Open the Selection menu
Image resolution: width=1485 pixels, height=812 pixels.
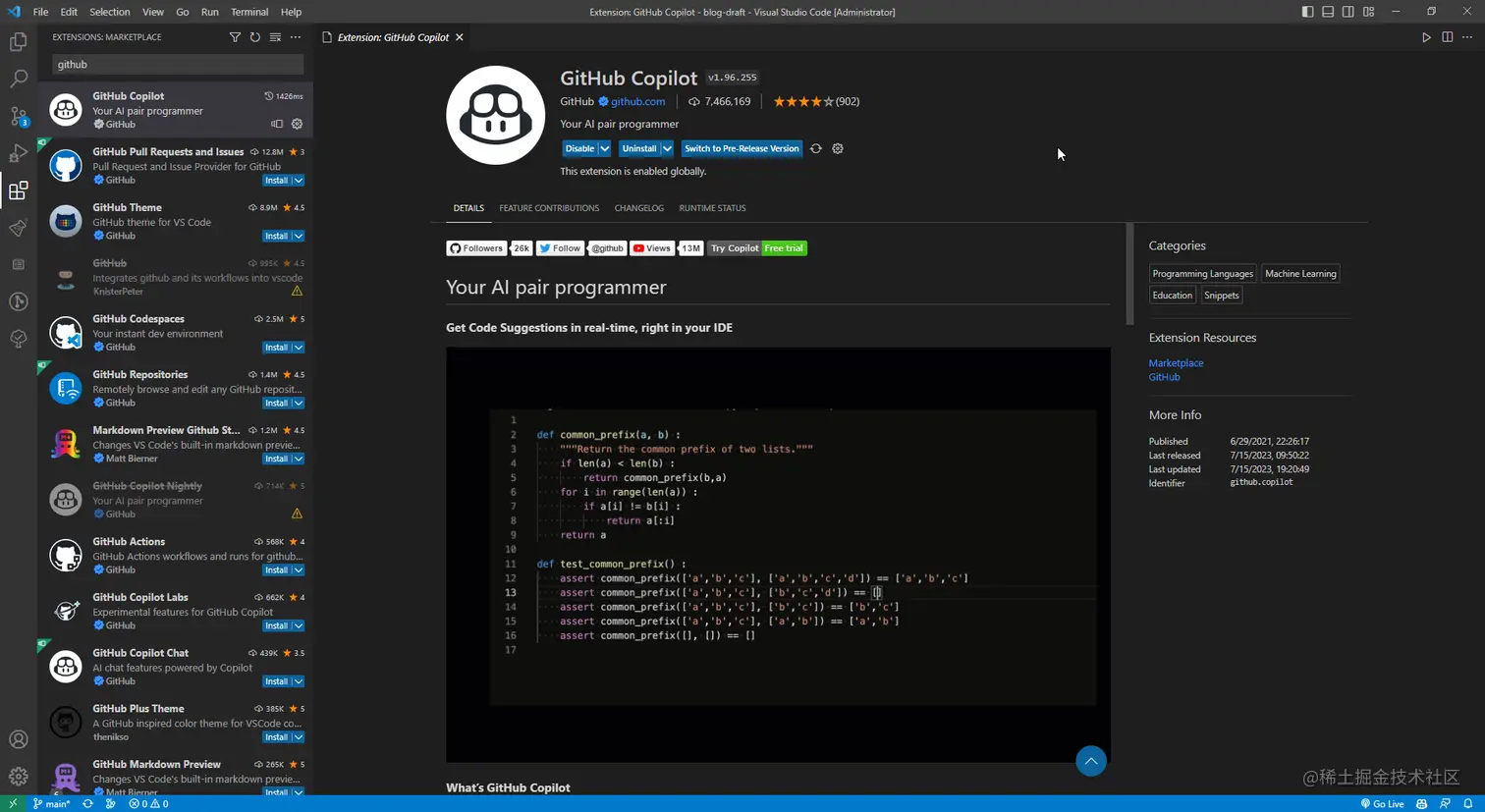point(110,12)
